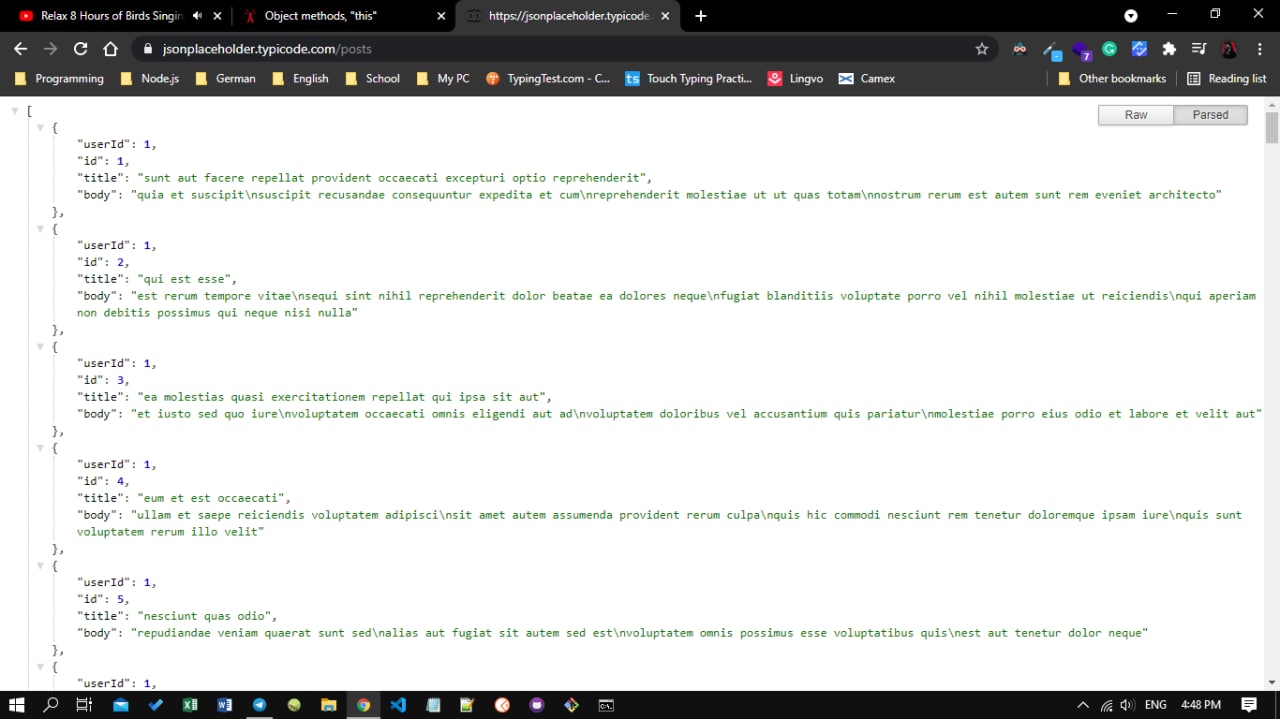Screen dimensions: 1280x719
Task: Open the tab search dropdown arrow
Action: (1131, 16)
